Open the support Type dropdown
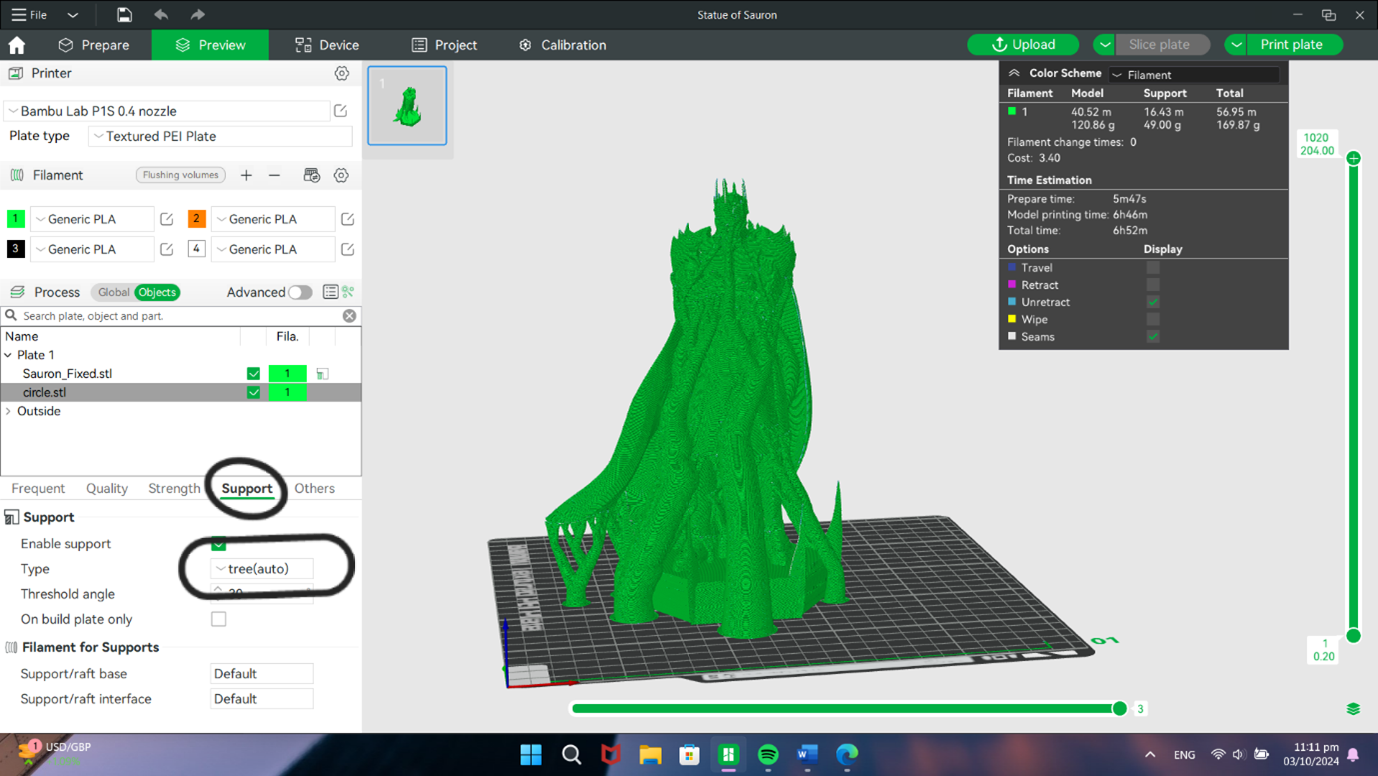1378x776 pixels. (x=262, y=569)
